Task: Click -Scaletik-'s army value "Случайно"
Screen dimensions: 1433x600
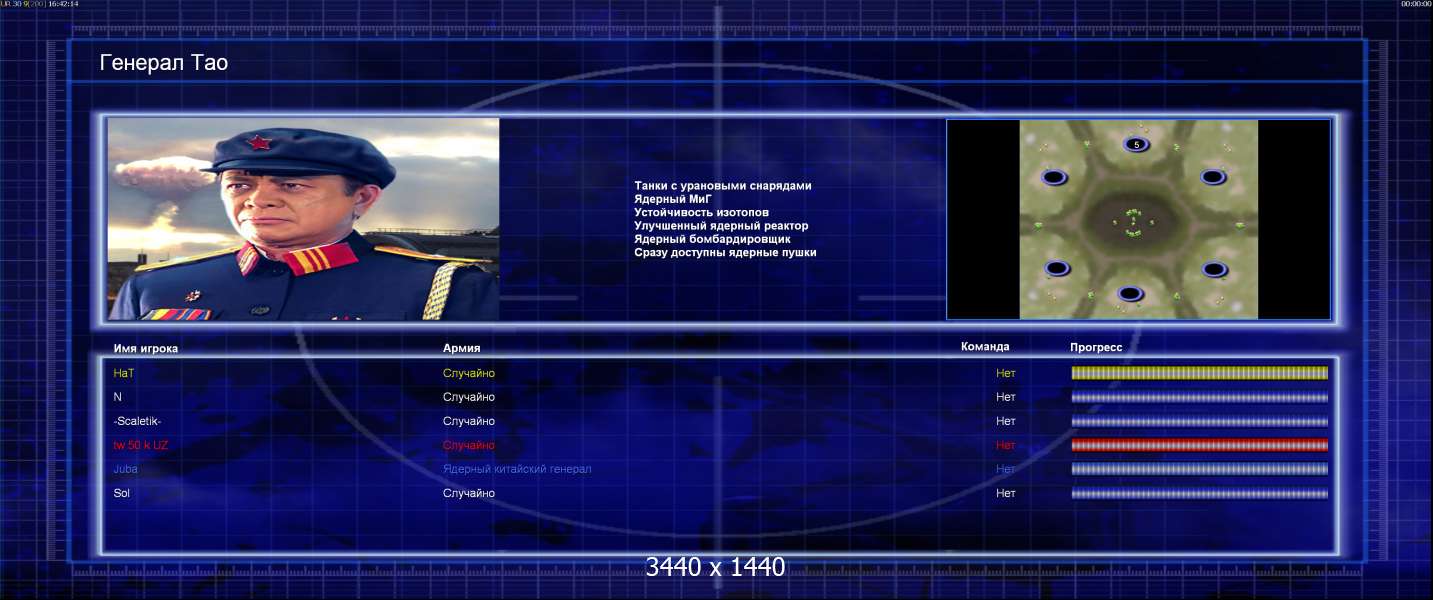Action: (x=469, y=421)
